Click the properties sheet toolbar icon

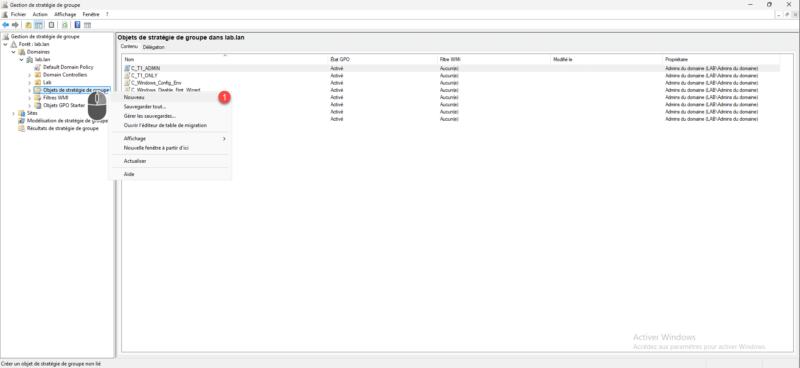click(x=51, y=24)
